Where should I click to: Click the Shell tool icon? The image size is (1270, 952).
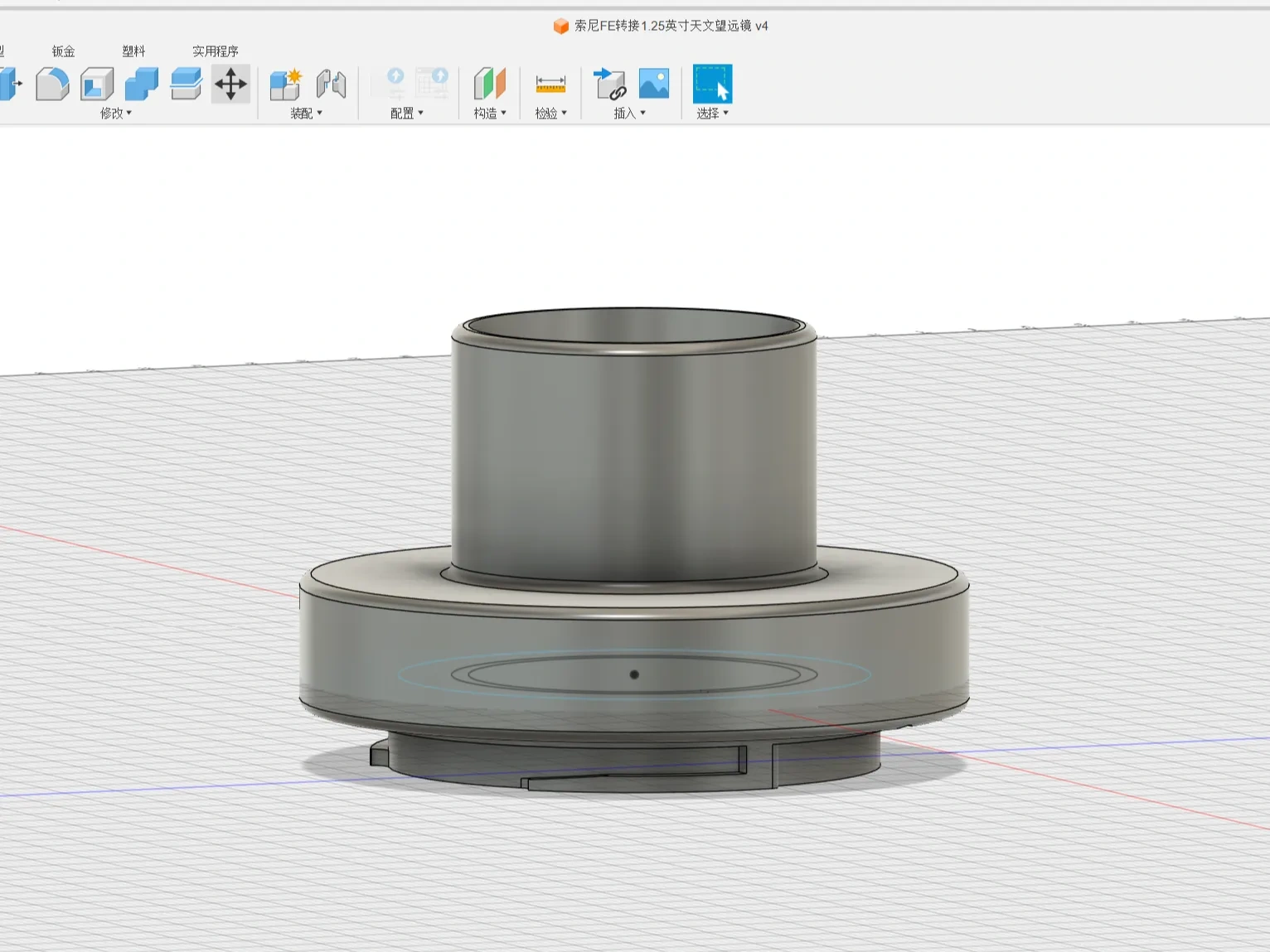pos(97,85)
